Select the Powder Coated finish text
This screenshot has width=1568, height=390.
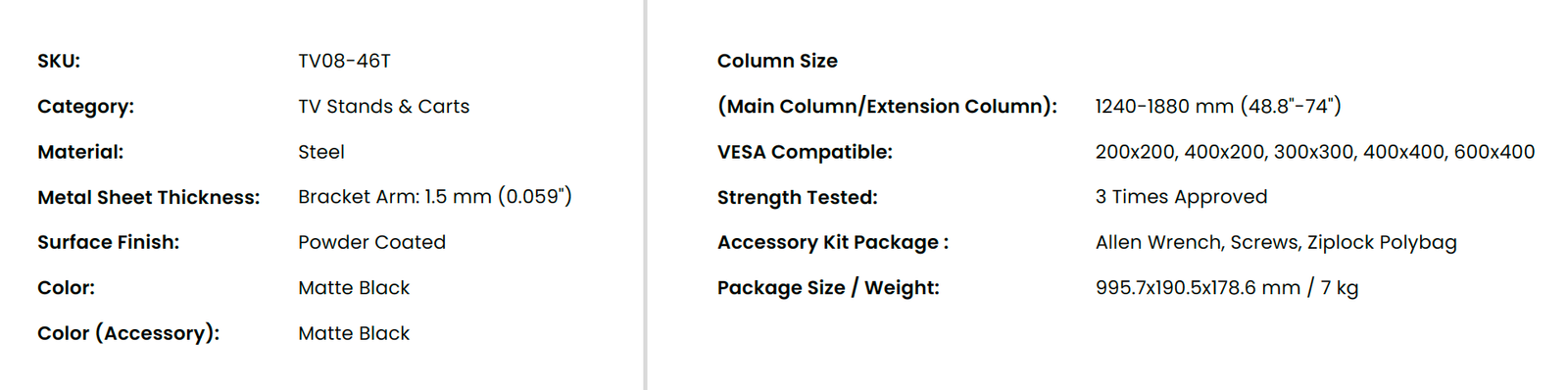[371, 242]
